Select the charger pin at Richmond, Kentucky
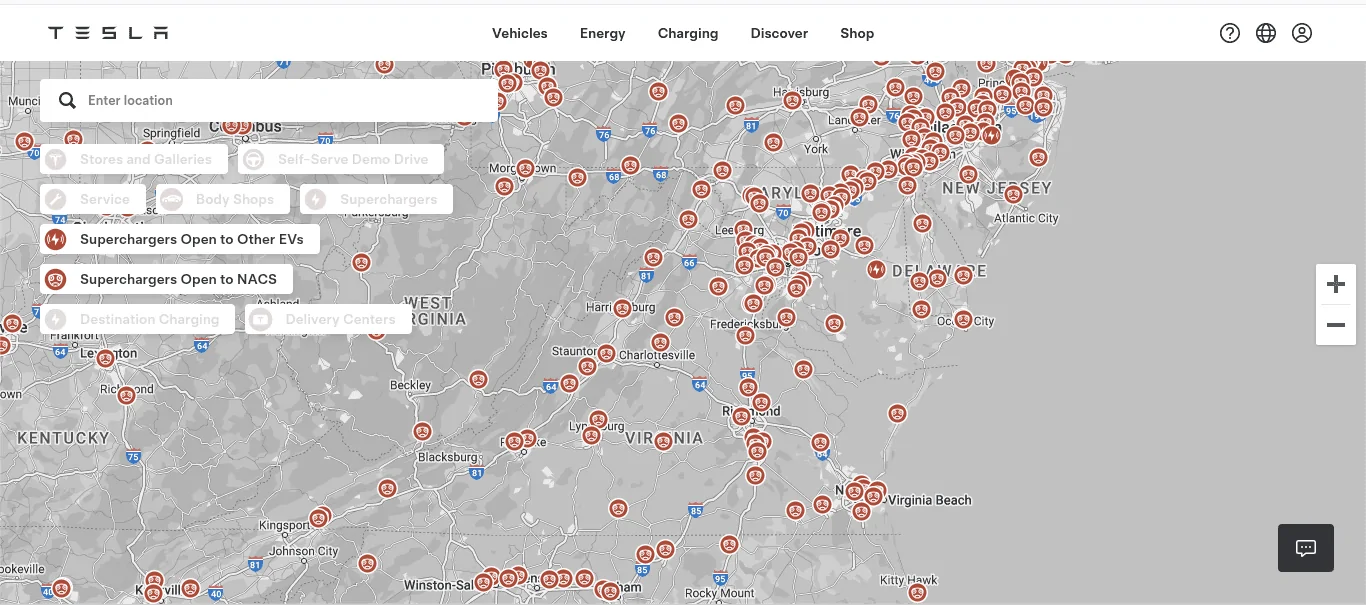 (126, 395)
